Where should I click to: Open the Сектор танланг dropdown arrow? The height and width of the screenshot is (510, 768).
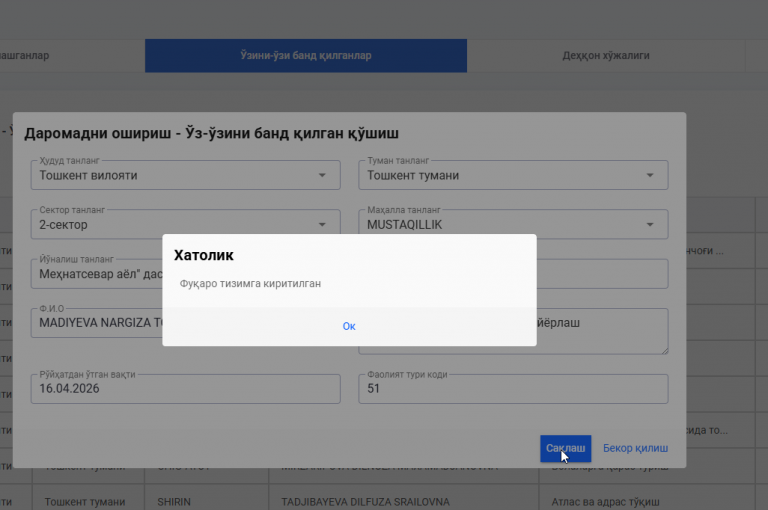pos(322,224)
